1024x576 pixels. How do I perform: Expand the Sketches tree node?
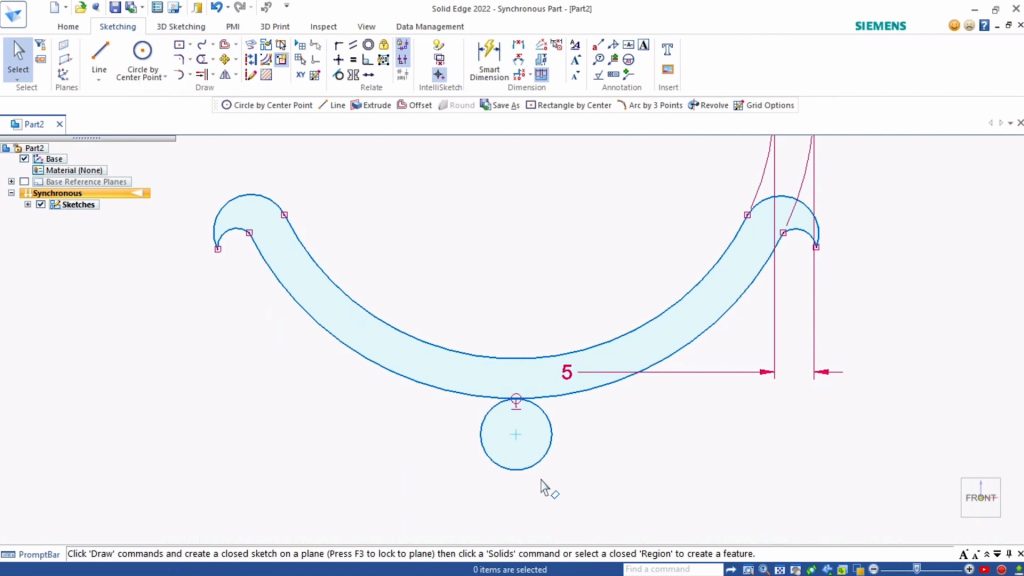click(27, 204)
